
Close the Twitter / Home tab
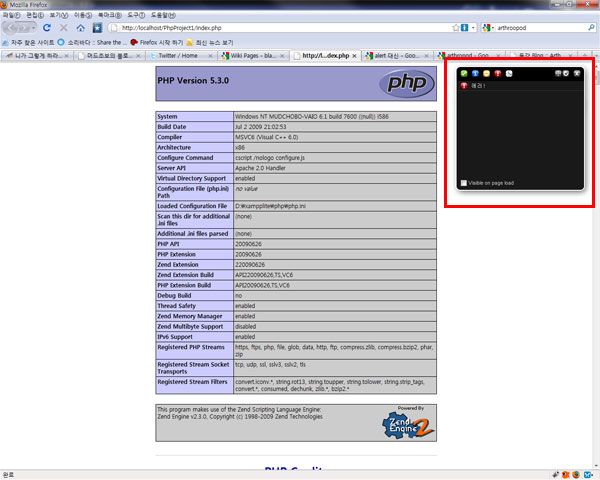click(210, 56)
